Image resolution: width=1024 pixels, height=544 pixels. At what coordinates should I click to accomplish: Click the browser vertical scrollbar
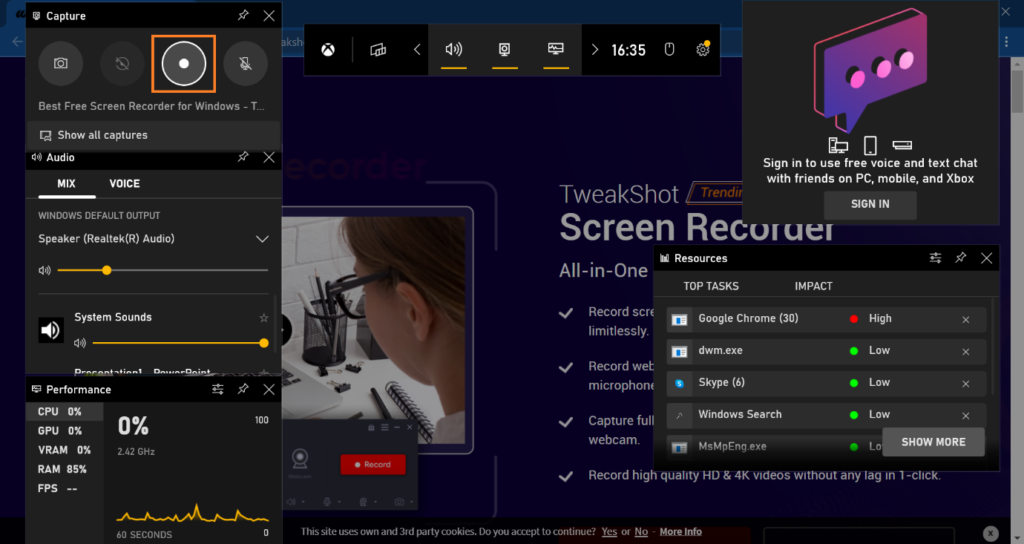point(1017,91)
